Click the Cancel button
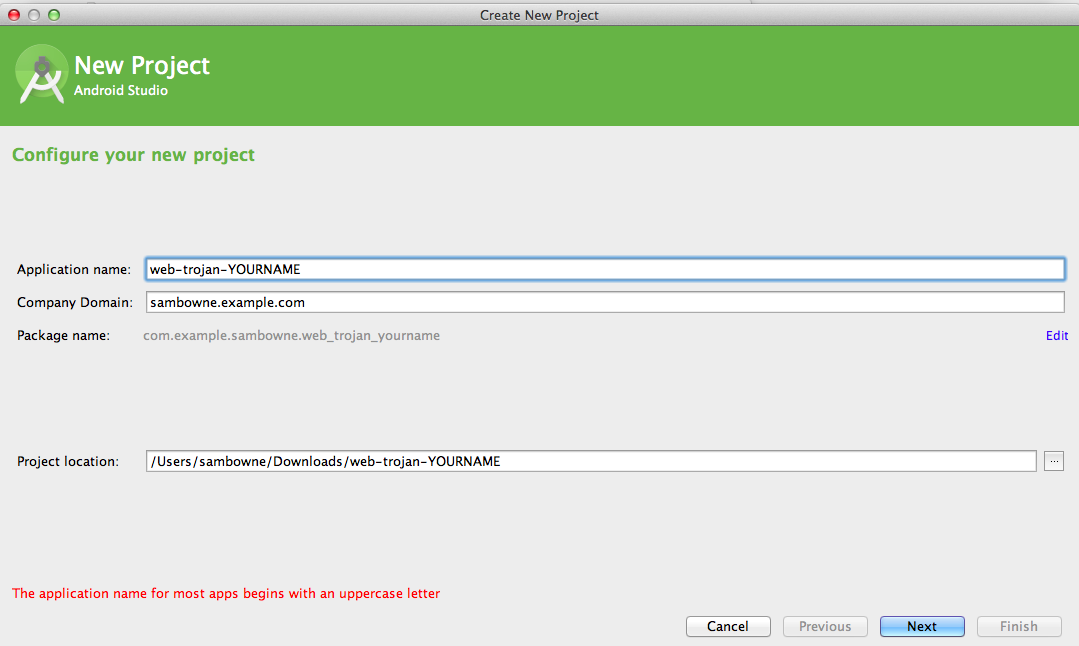This screenshot has height=646, width=1079. pos(728,626)
